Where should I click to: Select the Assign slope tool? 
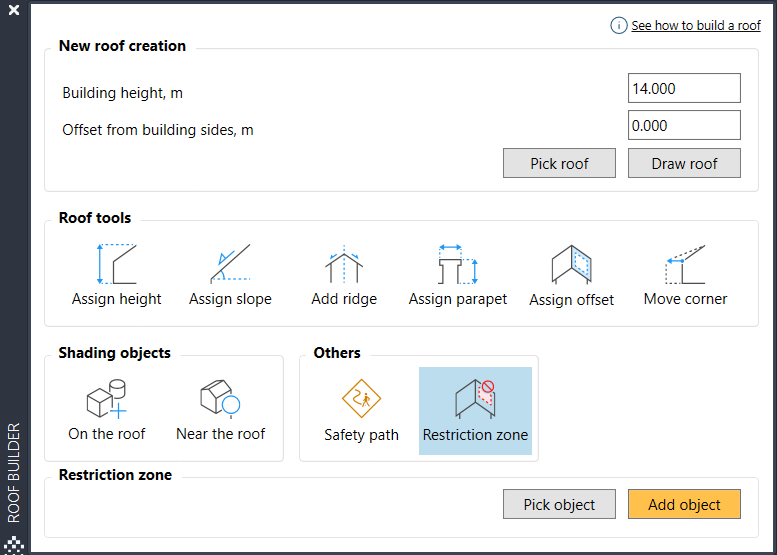click(x=230, y=276)
